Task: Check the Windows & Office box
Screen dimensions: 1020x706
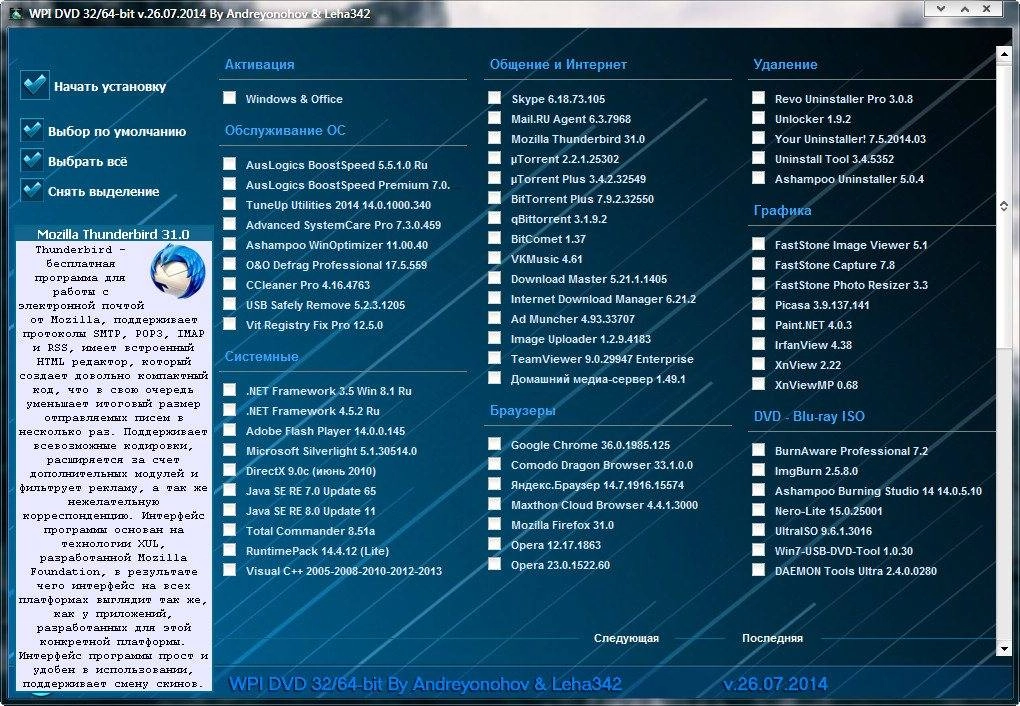Action: [x=230, y=98]
